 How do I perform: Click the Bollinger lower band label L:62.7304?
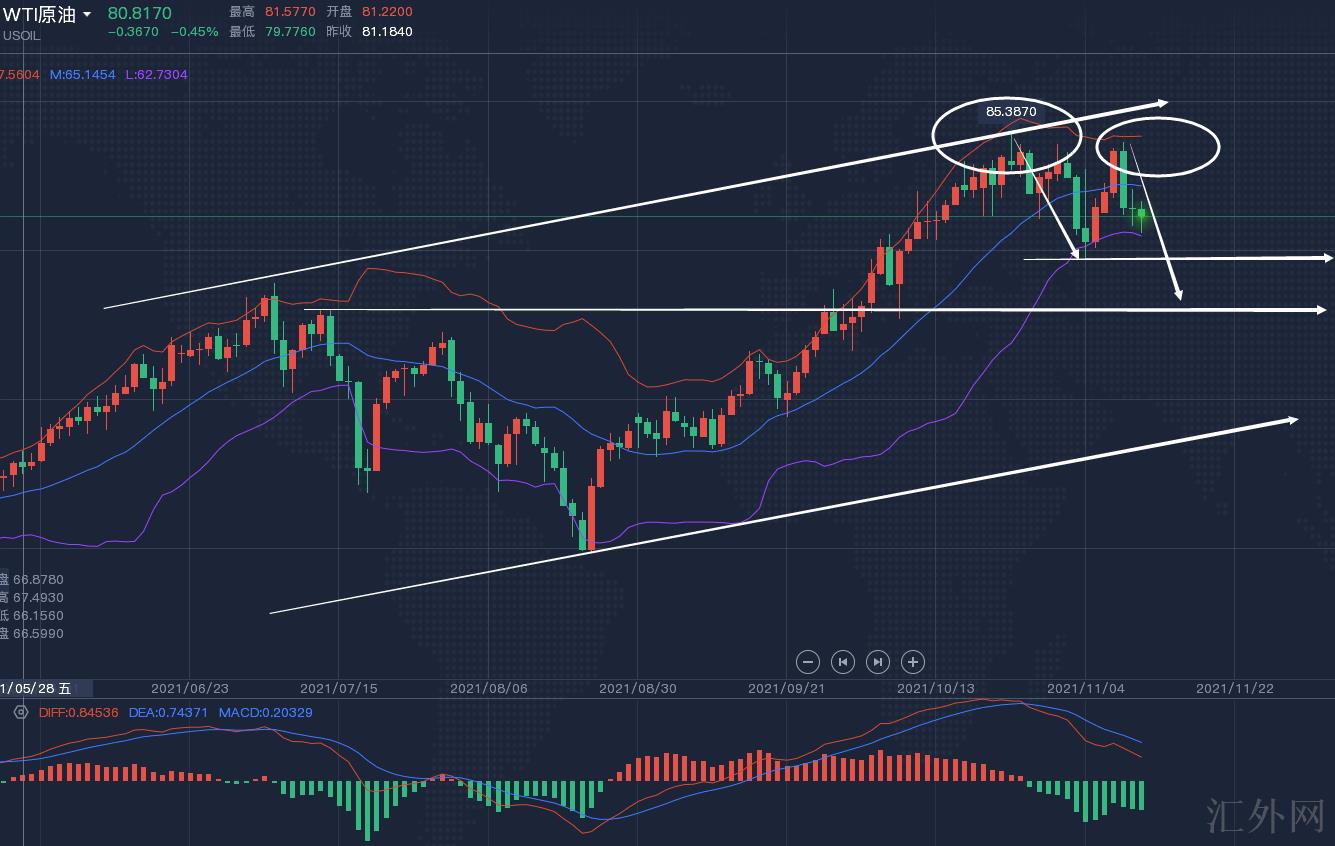(x=156, y=74)
